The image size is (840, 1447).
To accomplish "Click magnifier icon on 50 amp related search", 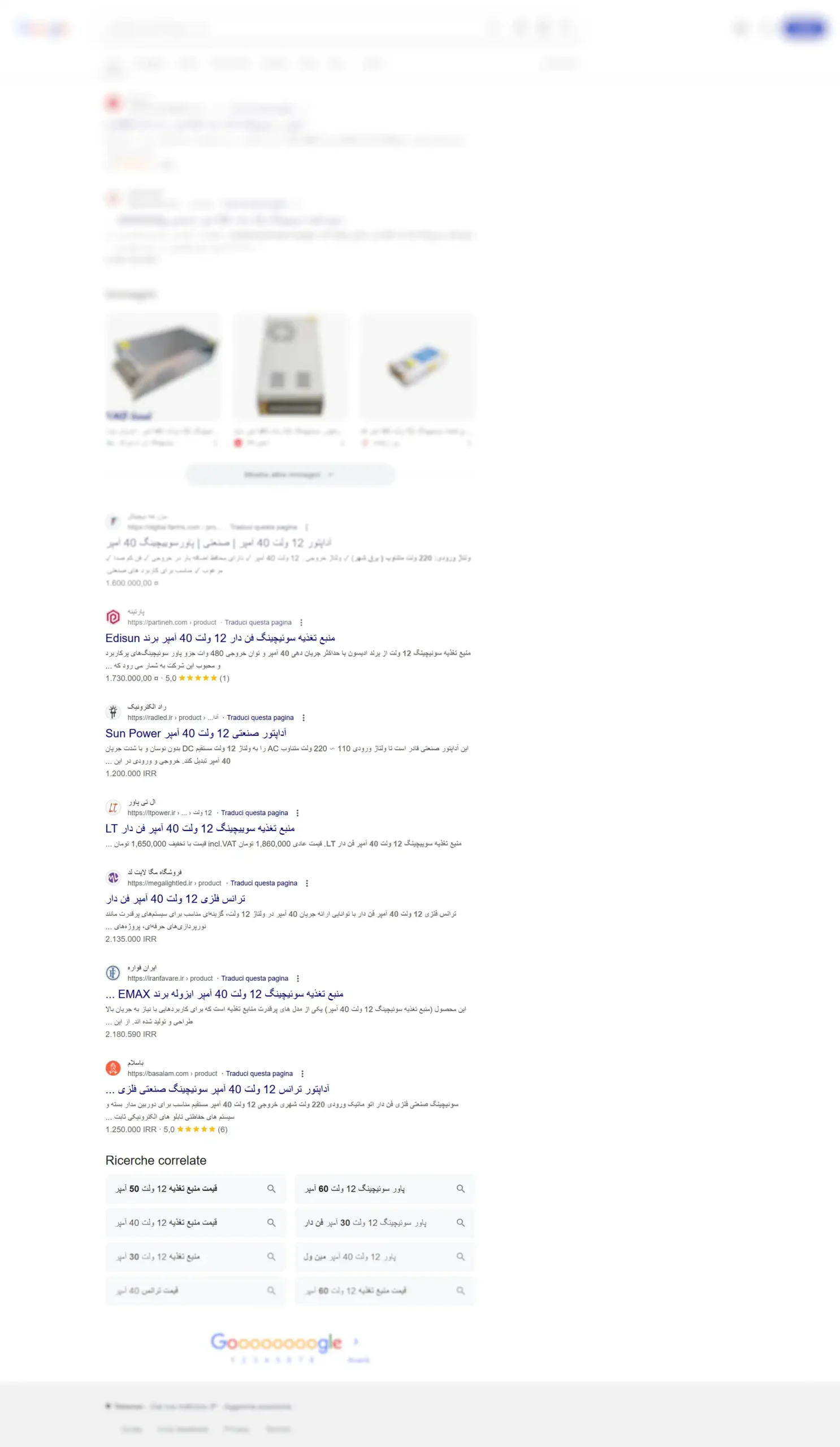I will (x=271, y=1189).
